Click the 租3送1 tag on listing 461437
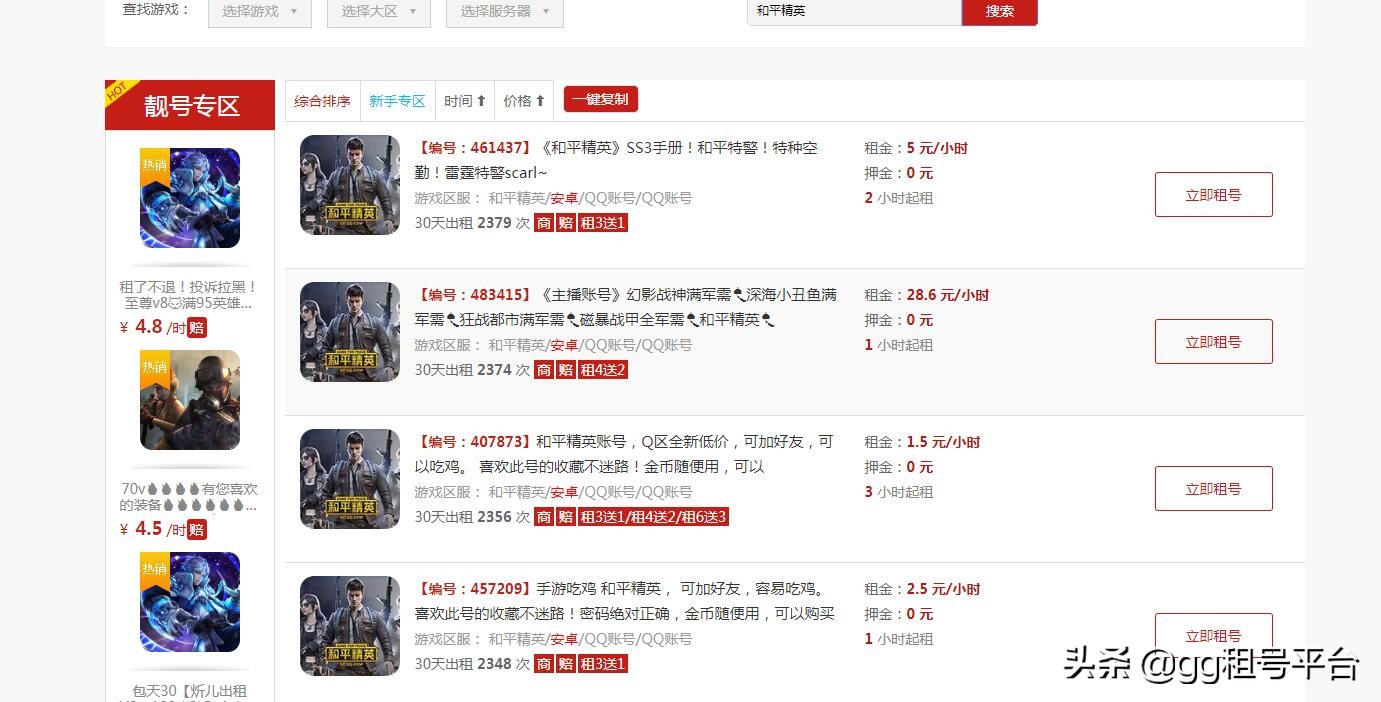 click(x=603, y=223)
